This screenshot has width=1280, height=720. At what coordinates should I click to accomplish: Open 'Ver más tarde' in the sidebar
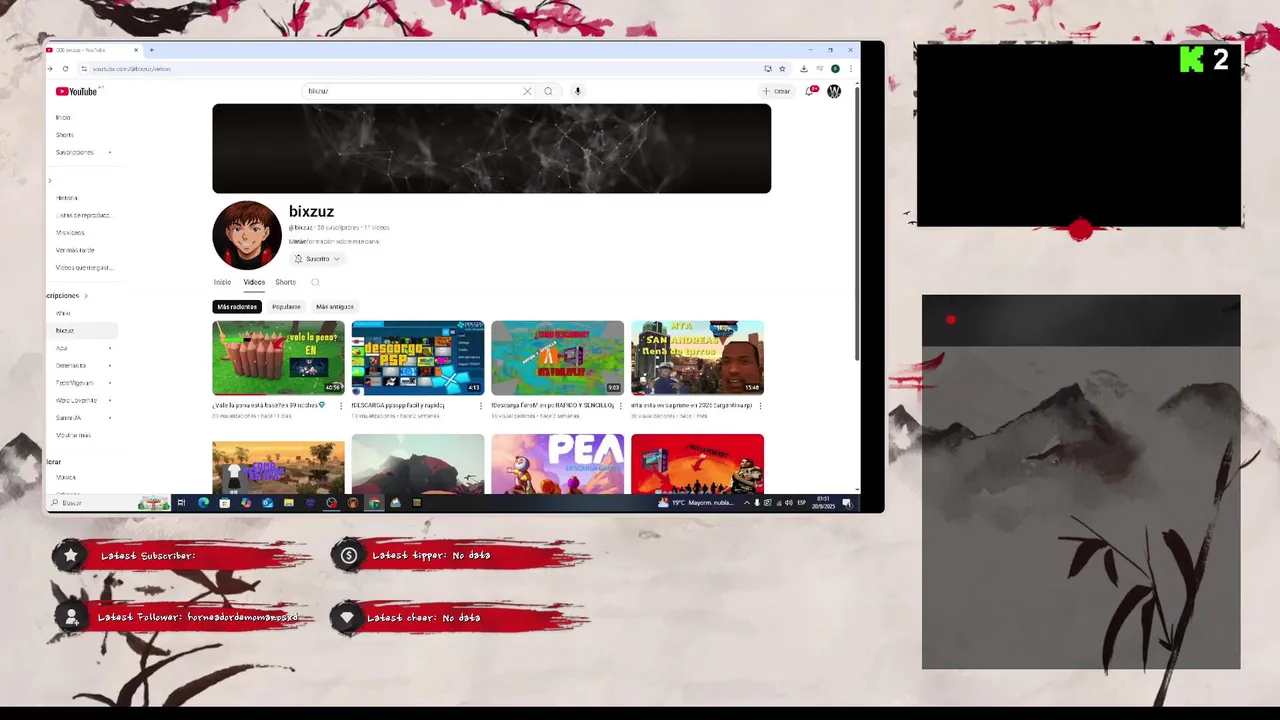75,250
